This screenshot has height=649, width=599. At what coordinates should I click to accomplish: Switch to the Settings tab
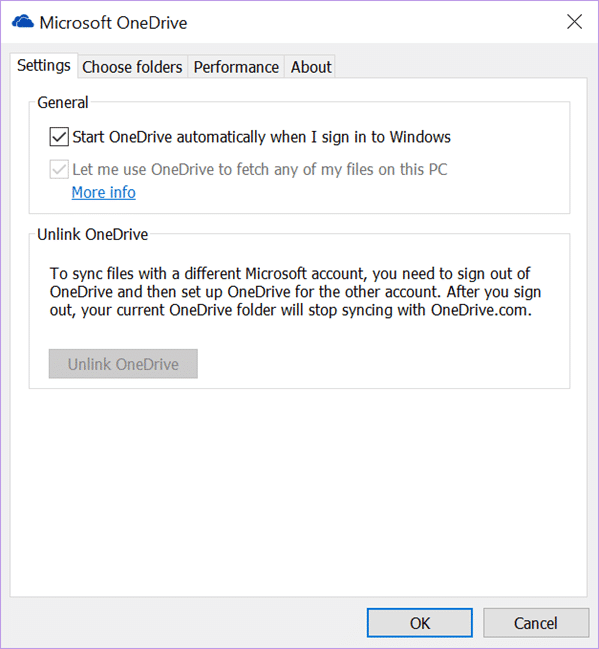tap(44, 65)
